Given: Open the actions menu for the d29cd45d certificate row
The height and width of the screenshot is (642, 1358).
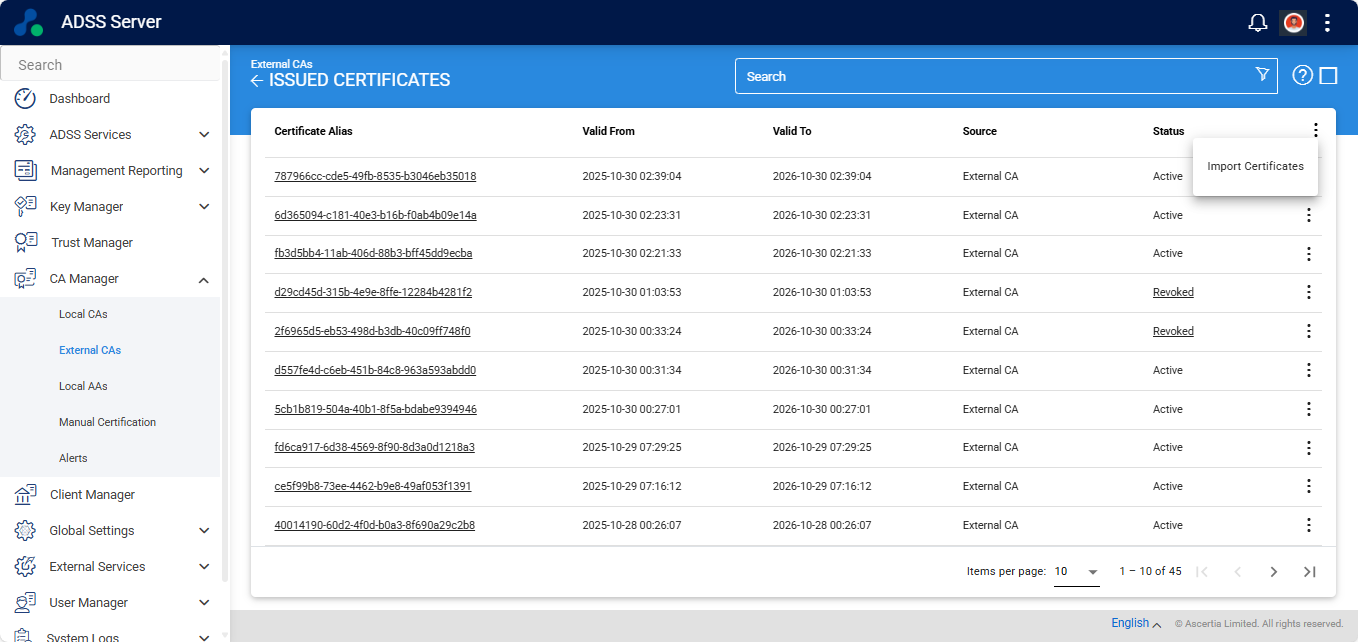Looking at the screenshot, I should click(x=1308, y=292).
